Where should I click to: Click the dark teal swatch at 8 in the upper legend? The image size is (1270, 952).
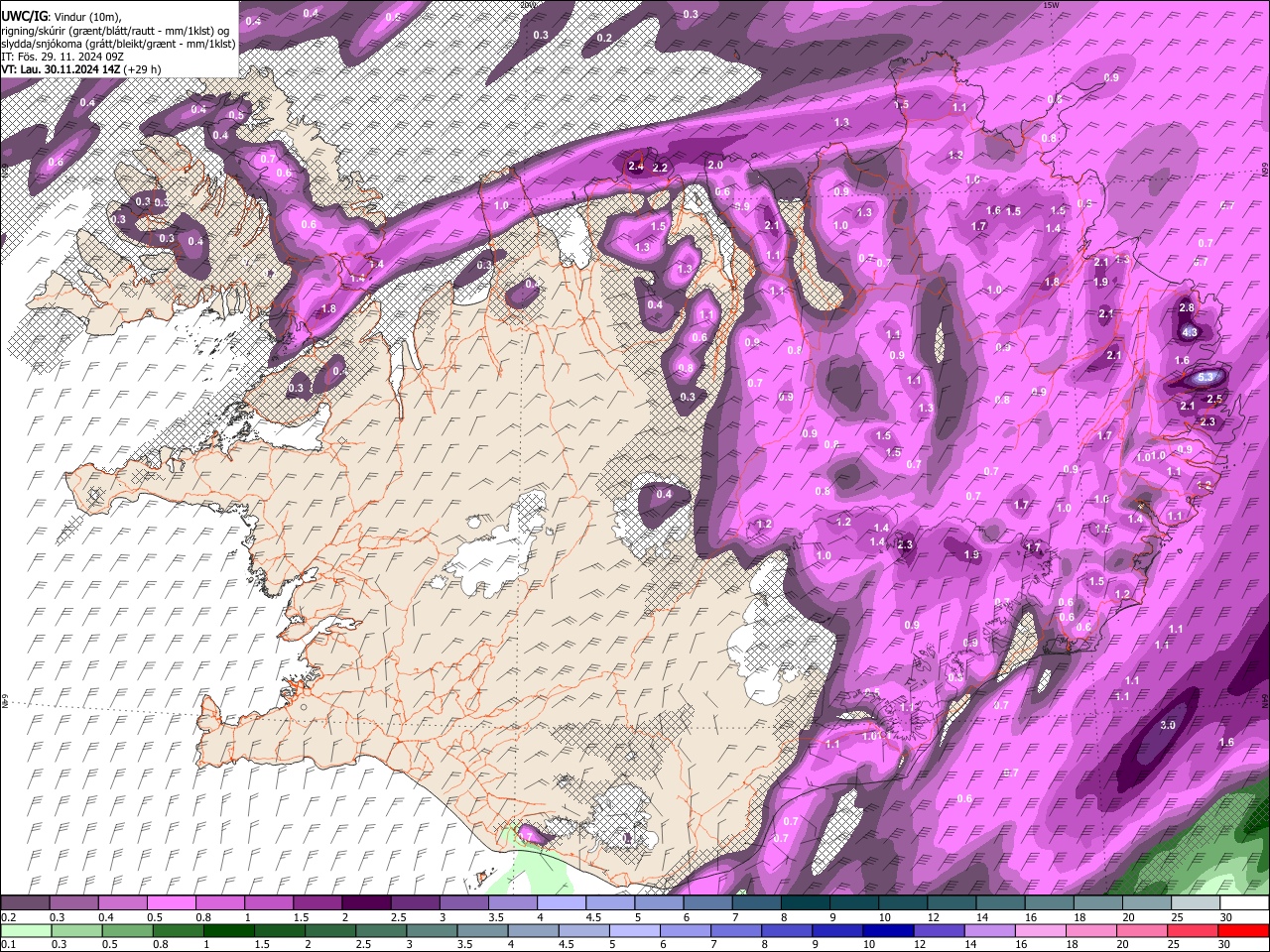click(805, 903)
